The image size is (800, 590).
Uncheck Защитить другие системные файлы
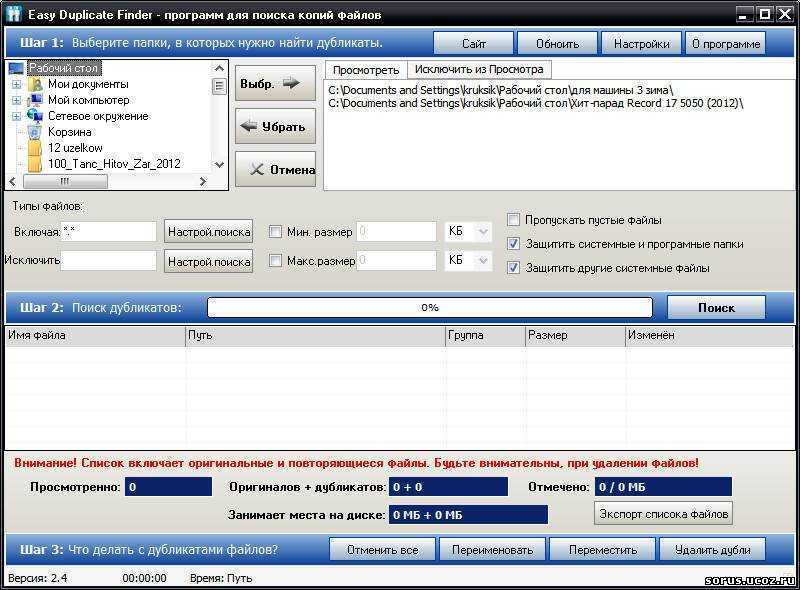pos(513,267)
